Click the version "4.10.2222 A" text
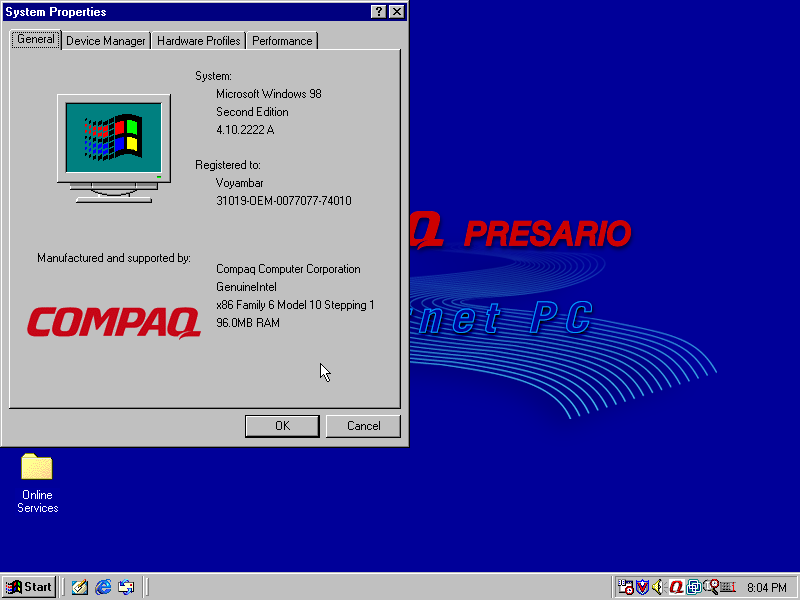Image resolution: width=800 pixels, height=600 pixels. click(x=245, y=130)
